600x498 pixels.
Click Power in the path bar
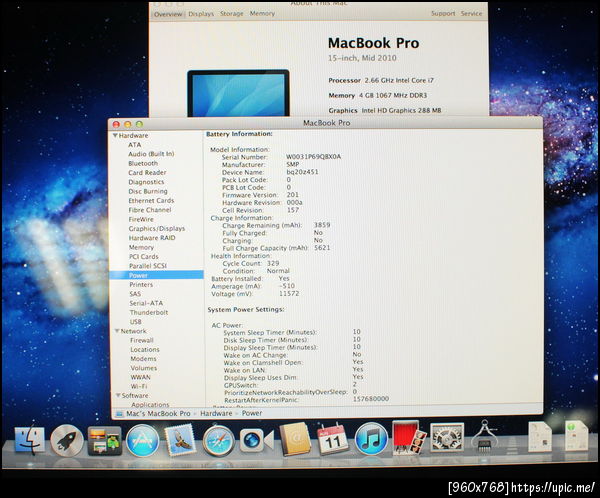(x=252, y=413)
